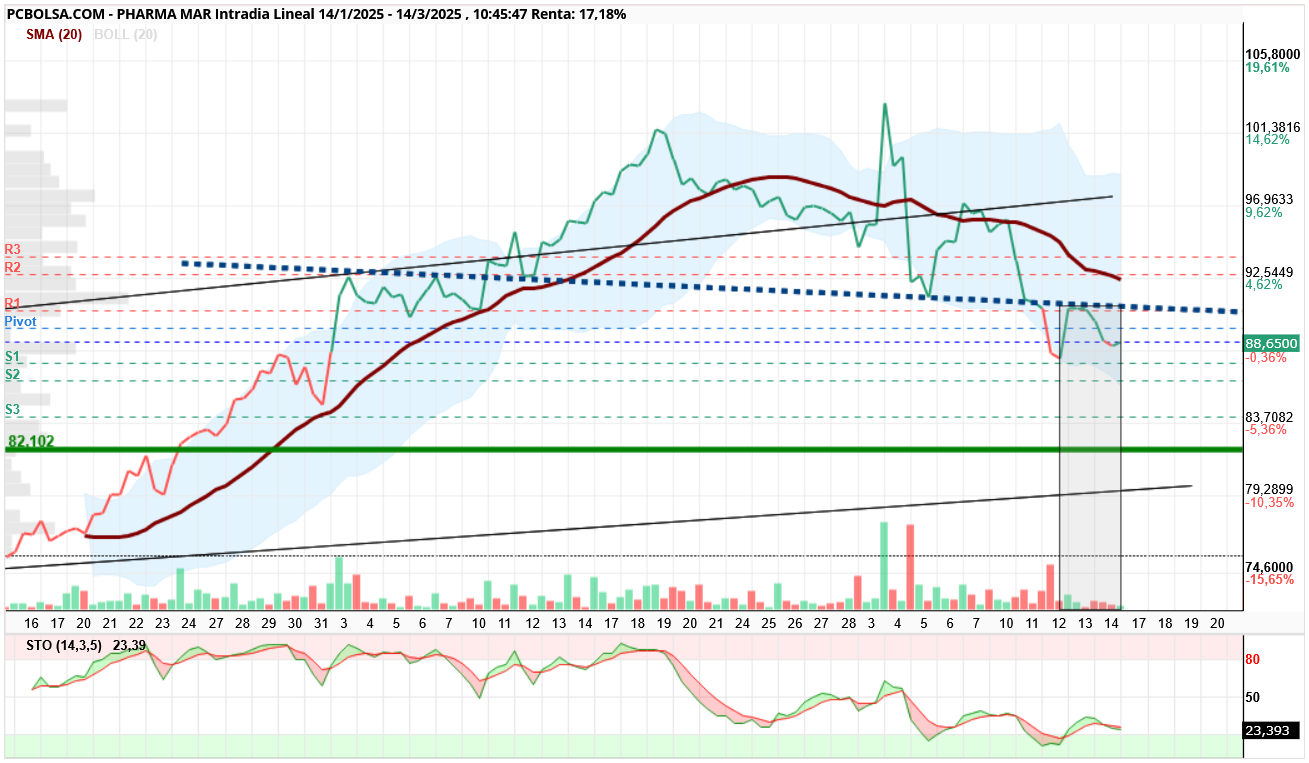Click date label 25 on the time axis
1309x763 pixels.
click(x=768, y=622)
